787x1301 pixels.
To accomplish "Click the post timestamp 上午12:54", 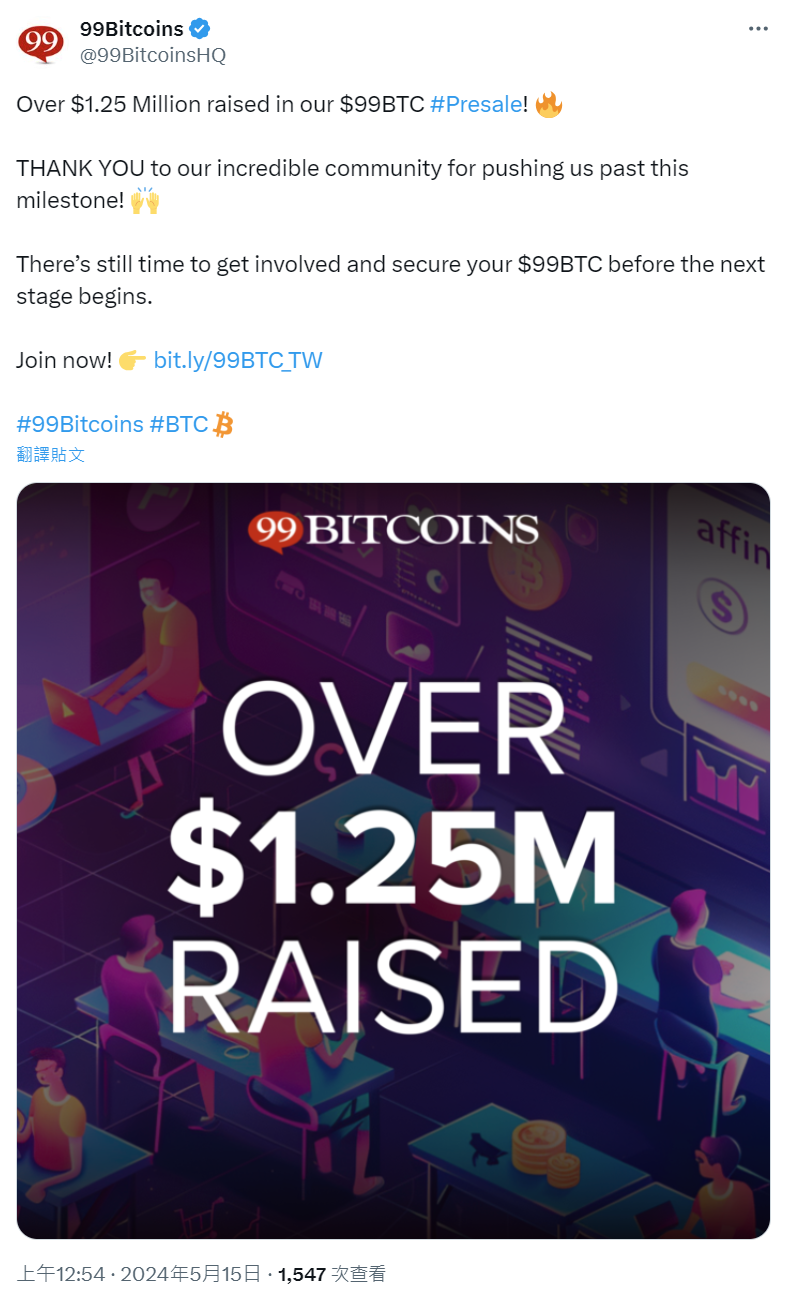I will 61,1274.
